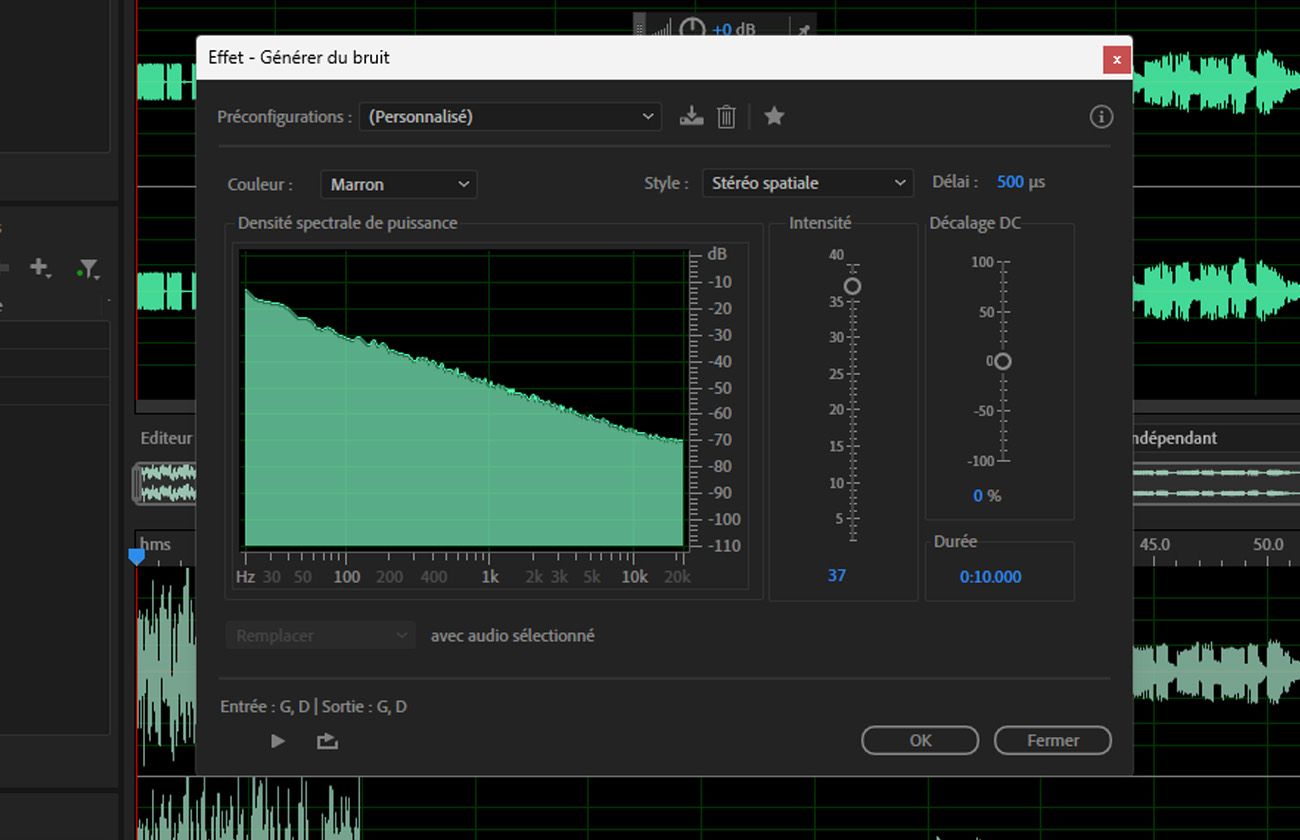Click the Durée field showing 0:10.000
The width and height of the screenshot is (1300, 840).
pyautogui.click(x=991, y=577)
